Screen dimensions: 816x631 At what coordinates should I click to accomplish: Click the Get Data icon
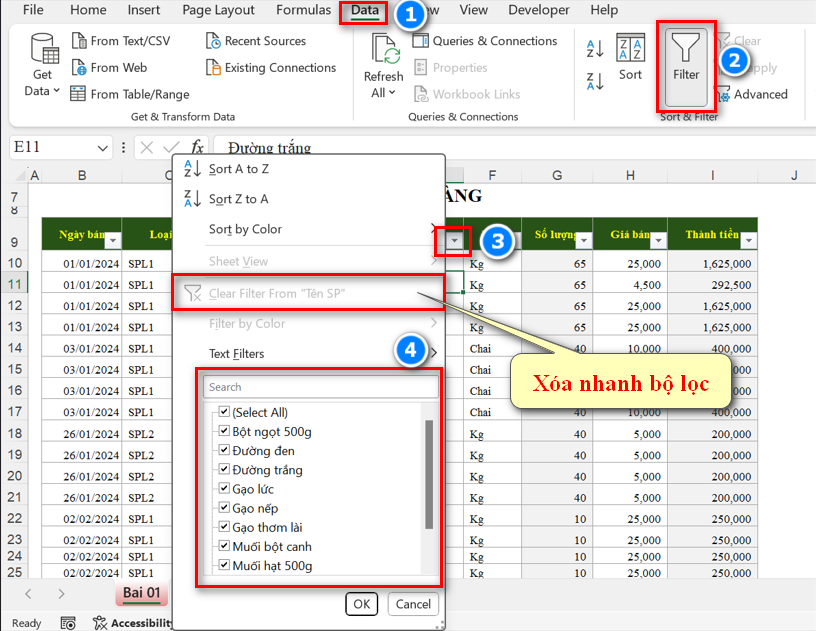(x=43, y=50)
